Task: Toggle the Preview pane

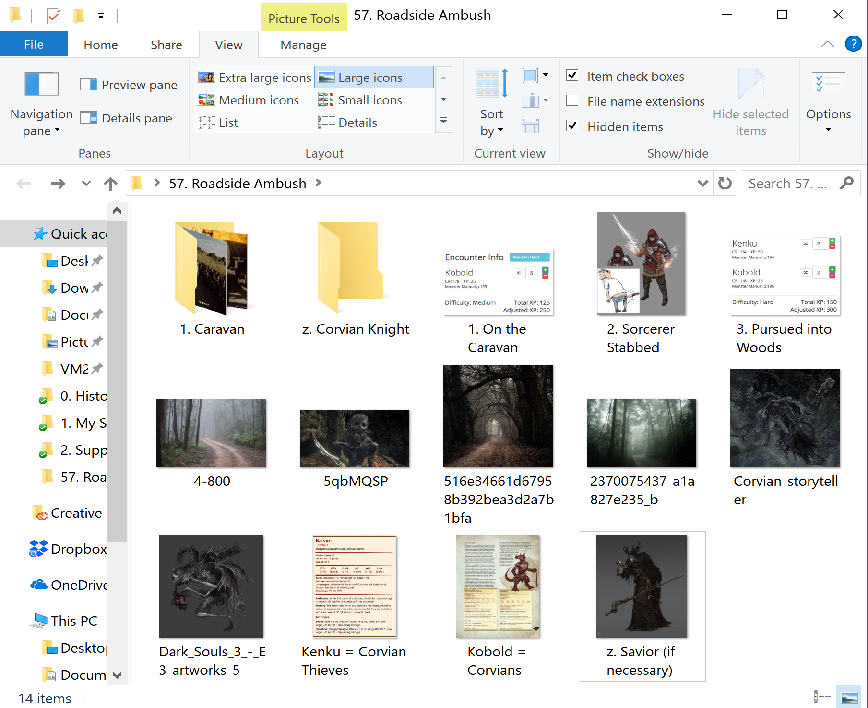Action: pos(128,85)
